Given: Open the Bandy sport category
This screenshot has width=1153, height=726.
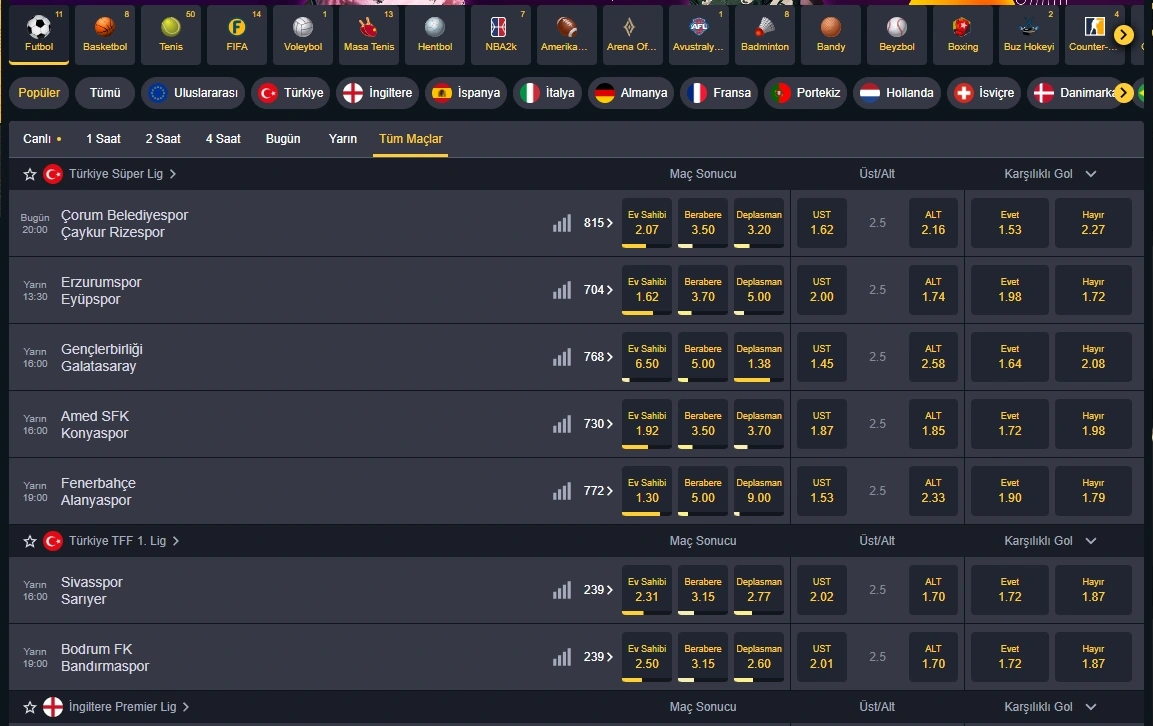Looking at the screenshot, I should coord(831,34).
